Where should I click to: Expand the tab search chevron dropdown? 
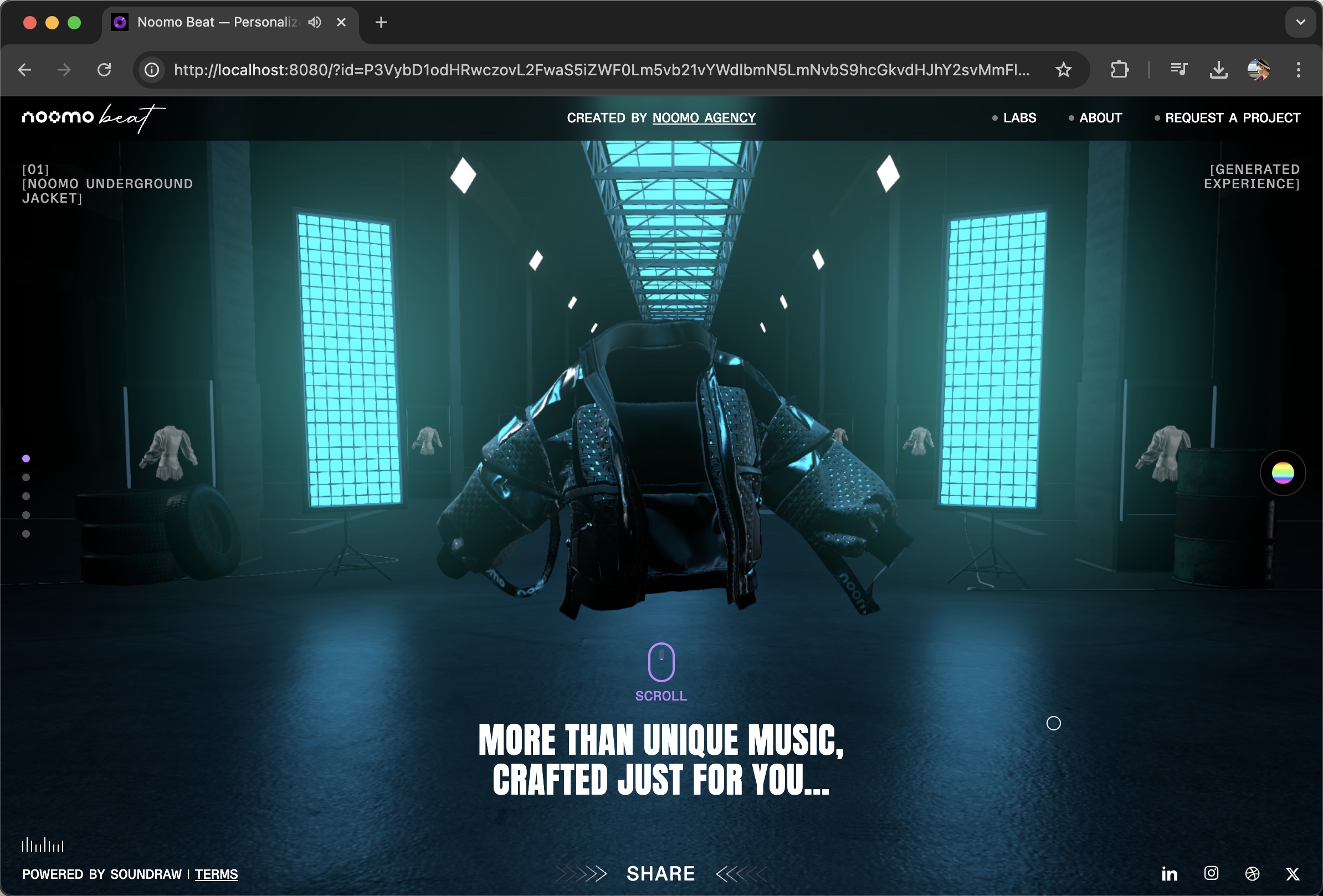tap(1300, 22)
